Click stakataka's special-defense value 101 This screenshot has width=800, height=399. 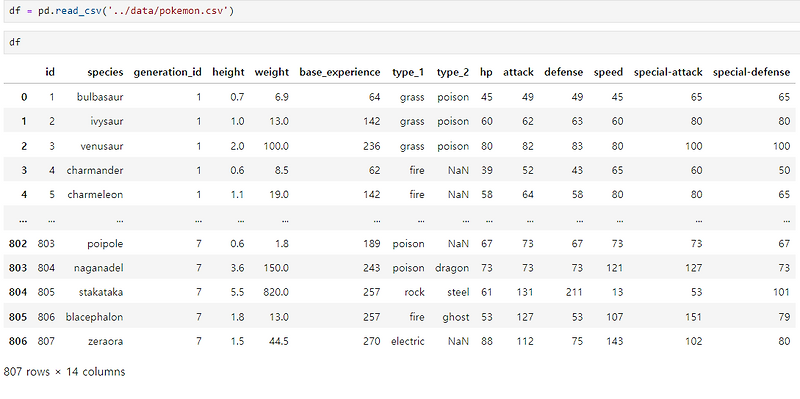tap(782, 292)
